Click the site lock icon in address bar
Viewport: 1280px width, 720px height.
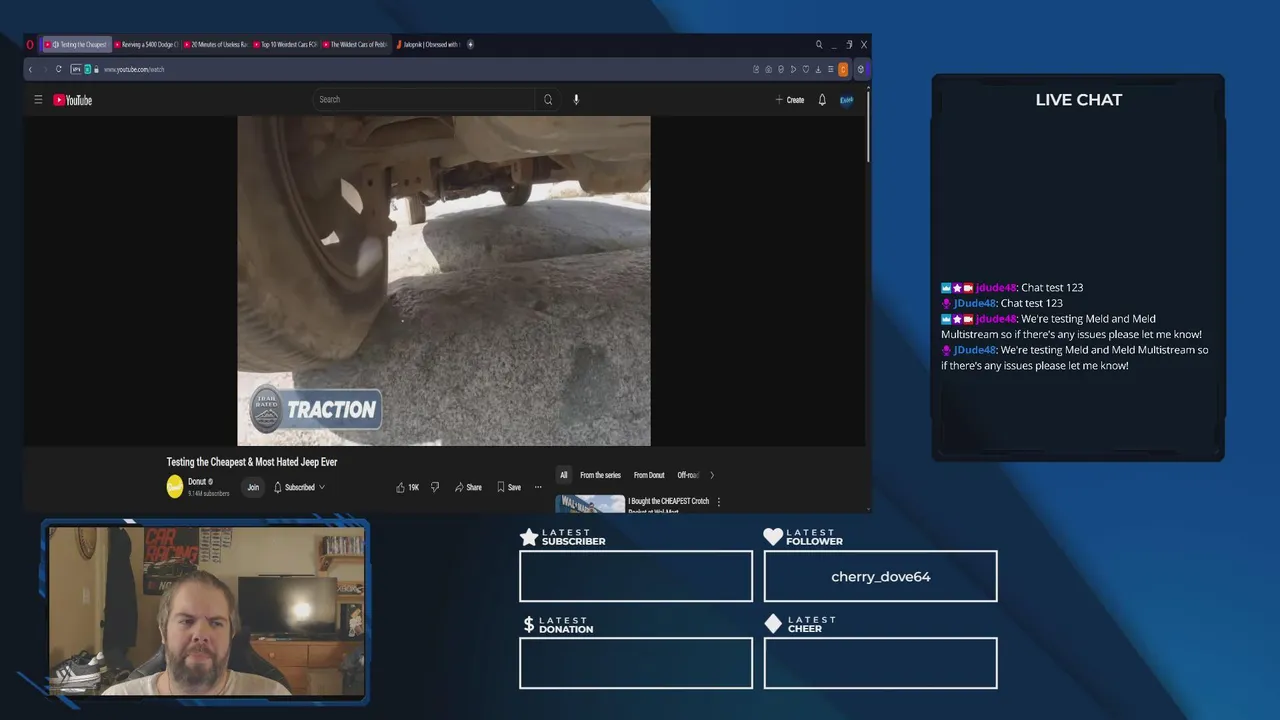[96, 69]
